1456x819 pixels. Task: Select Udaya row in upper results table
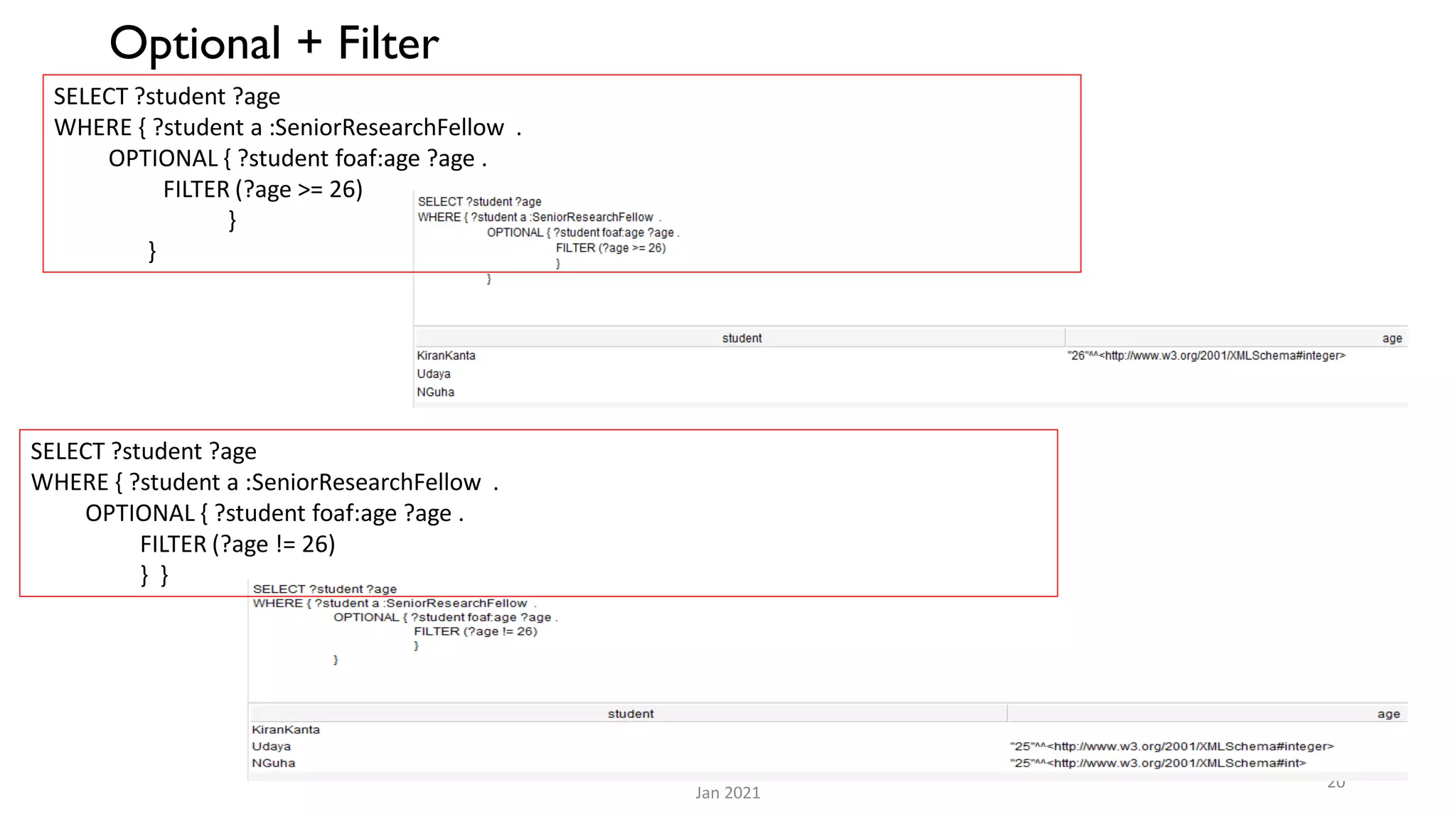click(911, 374)
